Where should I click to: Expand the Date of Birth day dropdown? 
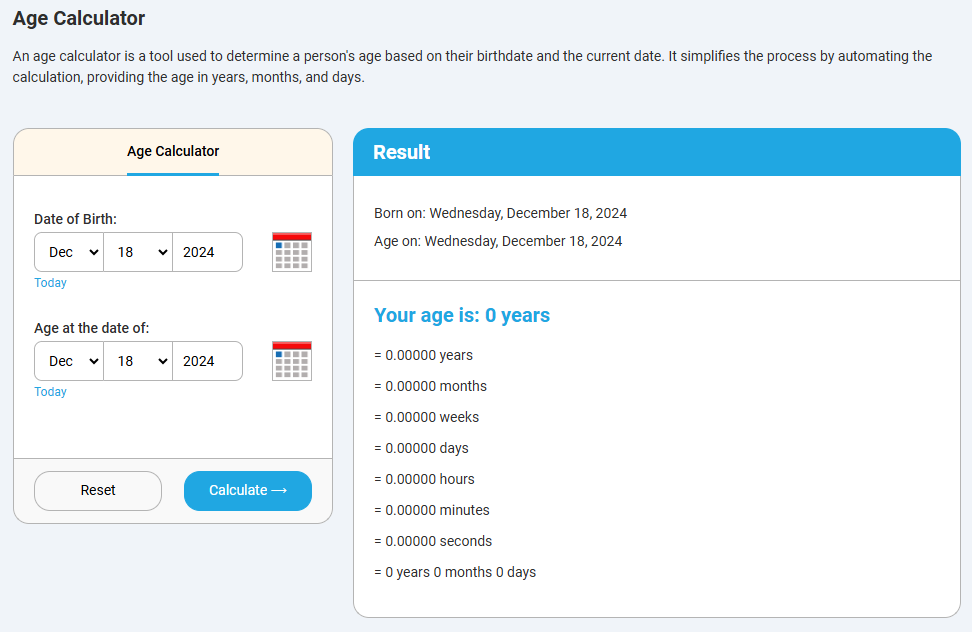pos(138,252)
